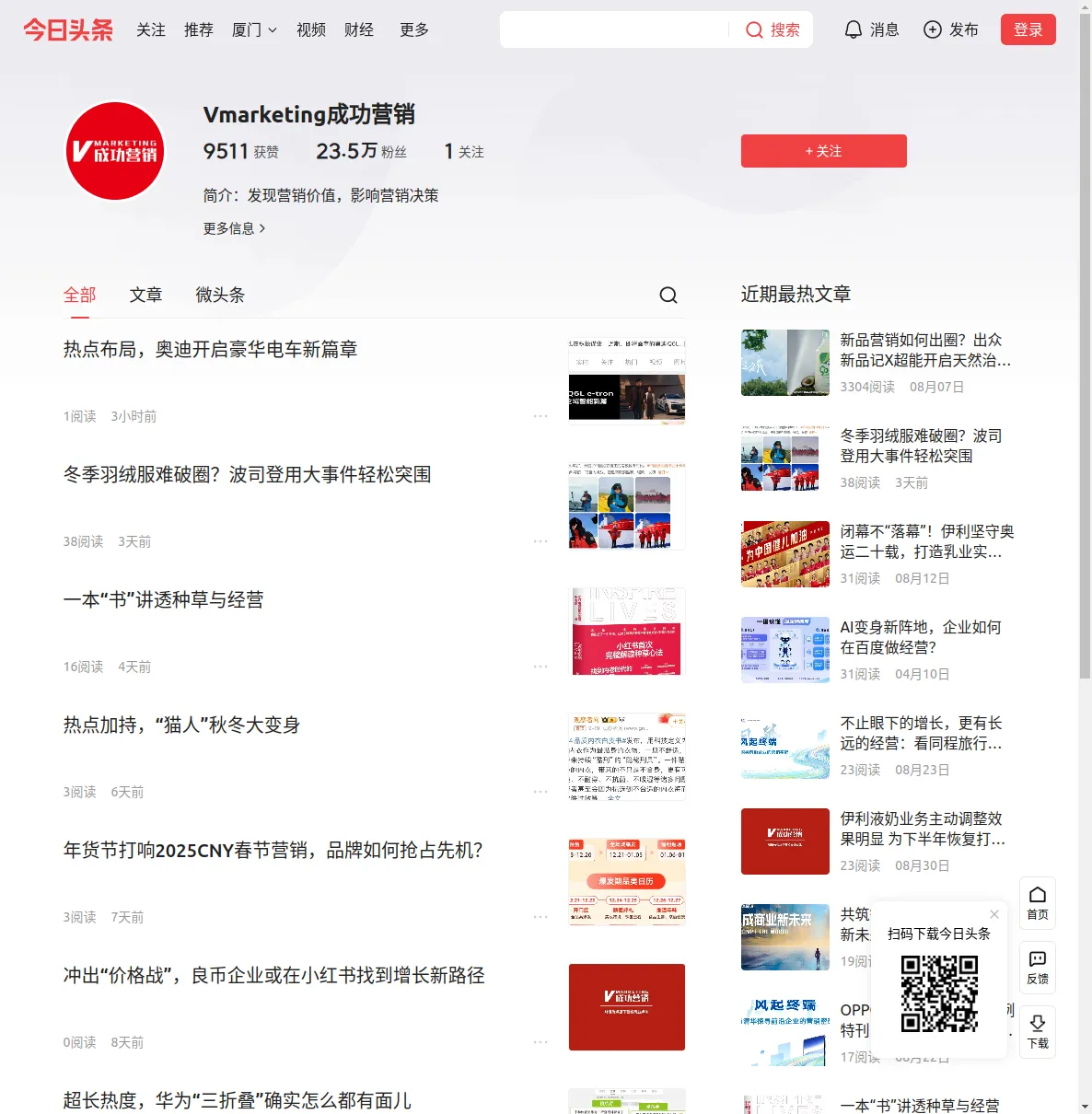Click red Vmarketing thumbnail of 价格战 article
The width and height of the screenshot is (1092, 1114).
[x=627, y=1007]
